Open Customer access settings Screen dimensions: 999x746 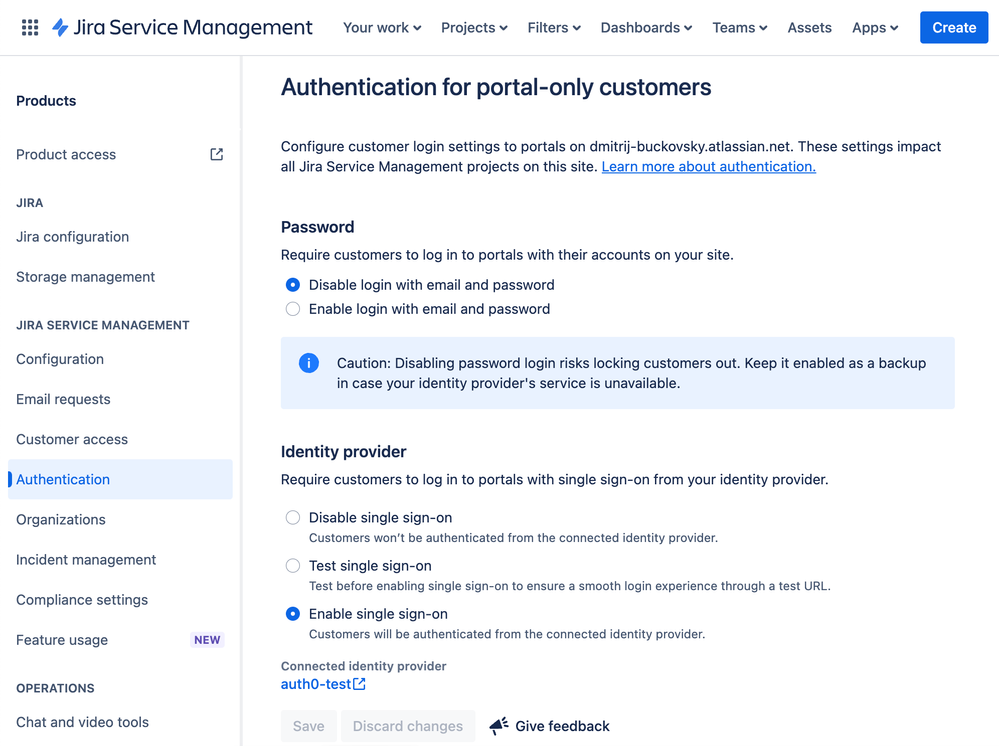click(120, 439)
